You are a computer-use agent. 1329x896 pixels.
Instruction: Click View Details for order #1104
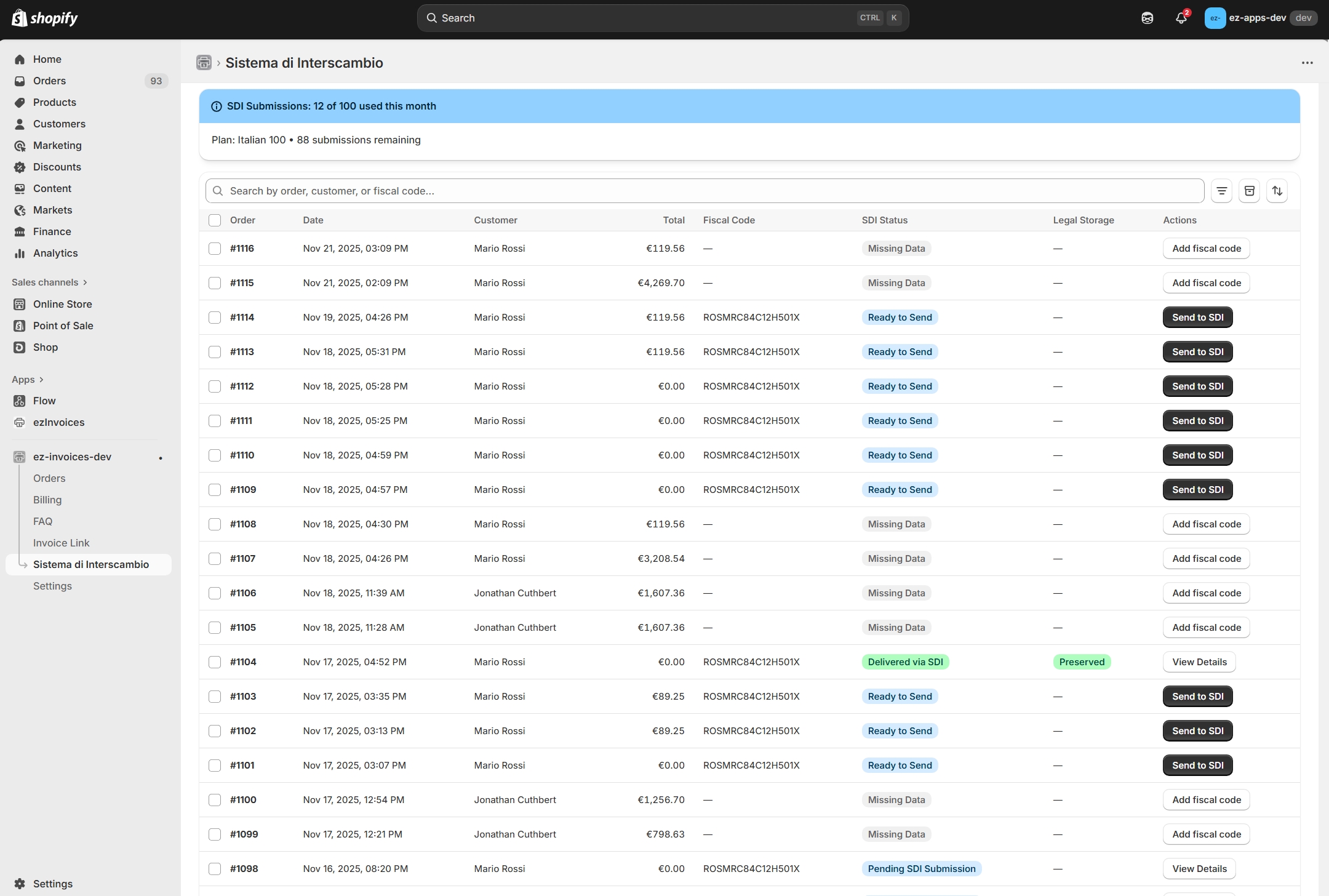tap(1199, 662)
